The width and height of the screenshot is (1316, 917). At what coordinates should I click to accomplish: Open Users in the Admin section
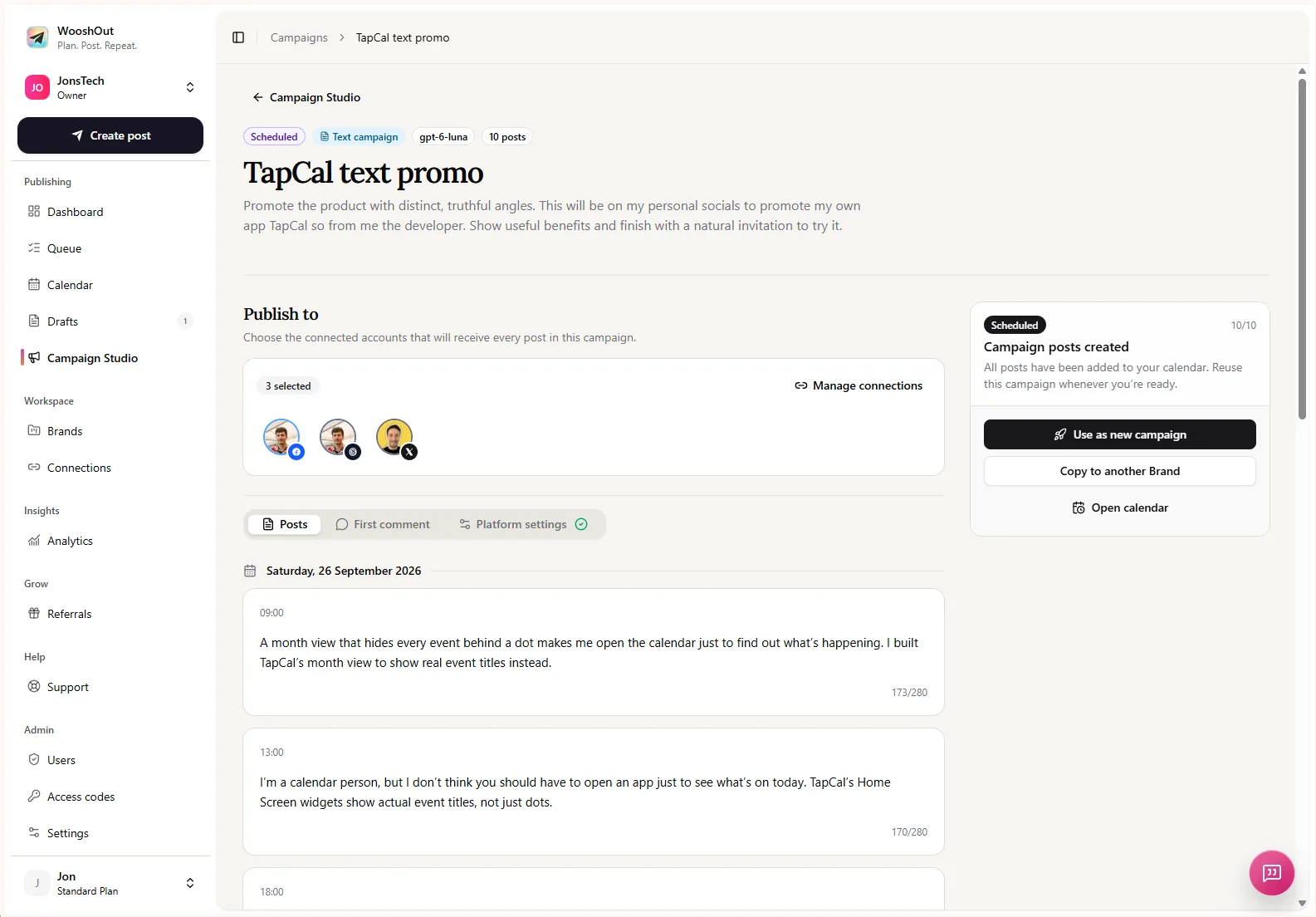coord(110,760)
